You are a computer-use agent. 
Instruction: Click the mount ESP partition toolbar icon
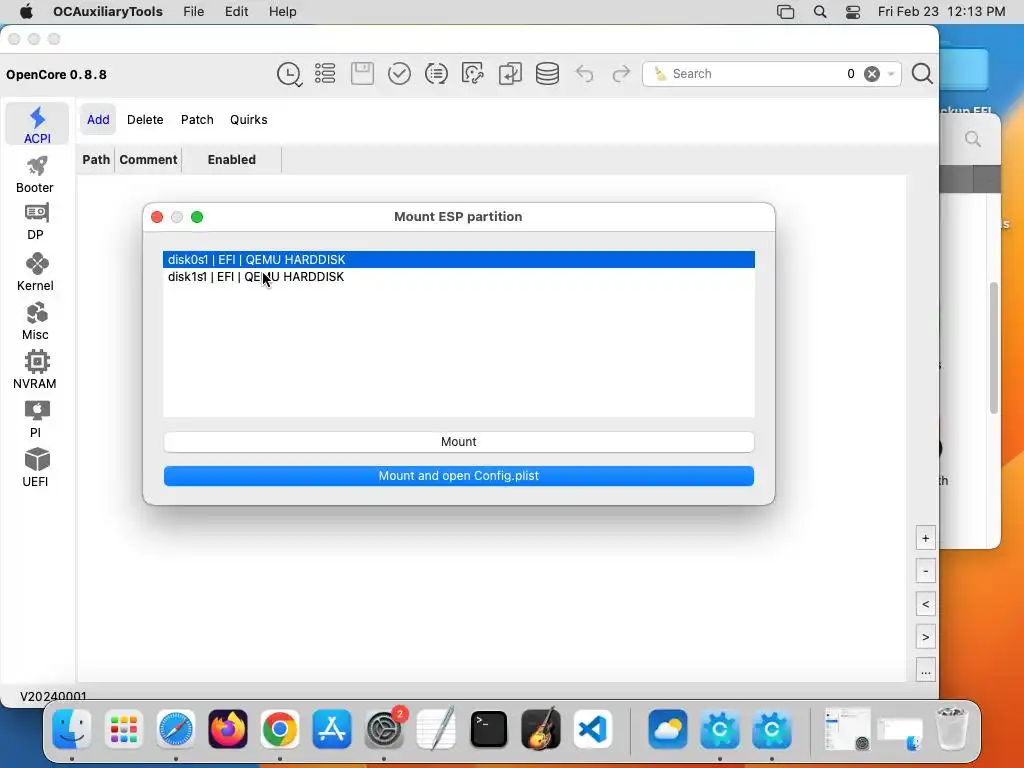510,74
